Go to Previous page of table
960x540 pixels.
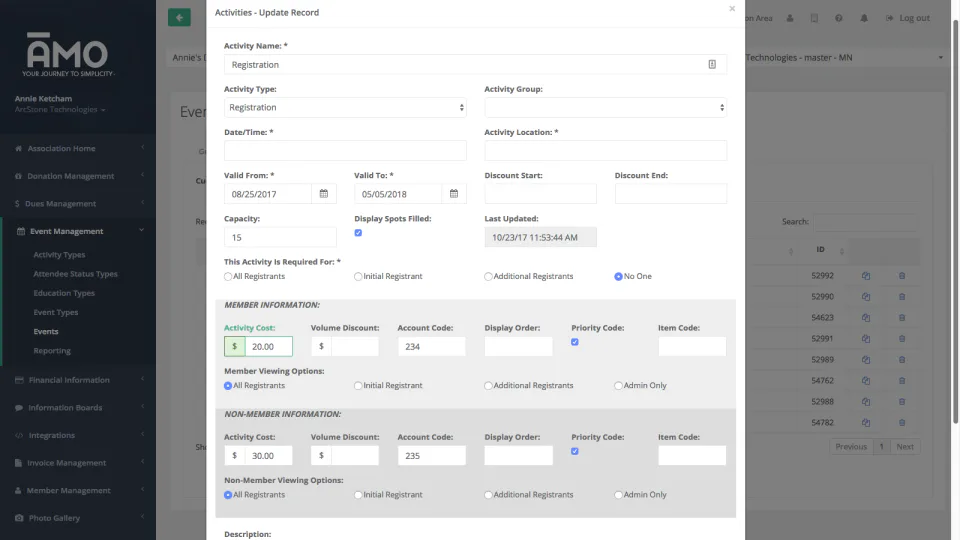click(x=851, y=446)
